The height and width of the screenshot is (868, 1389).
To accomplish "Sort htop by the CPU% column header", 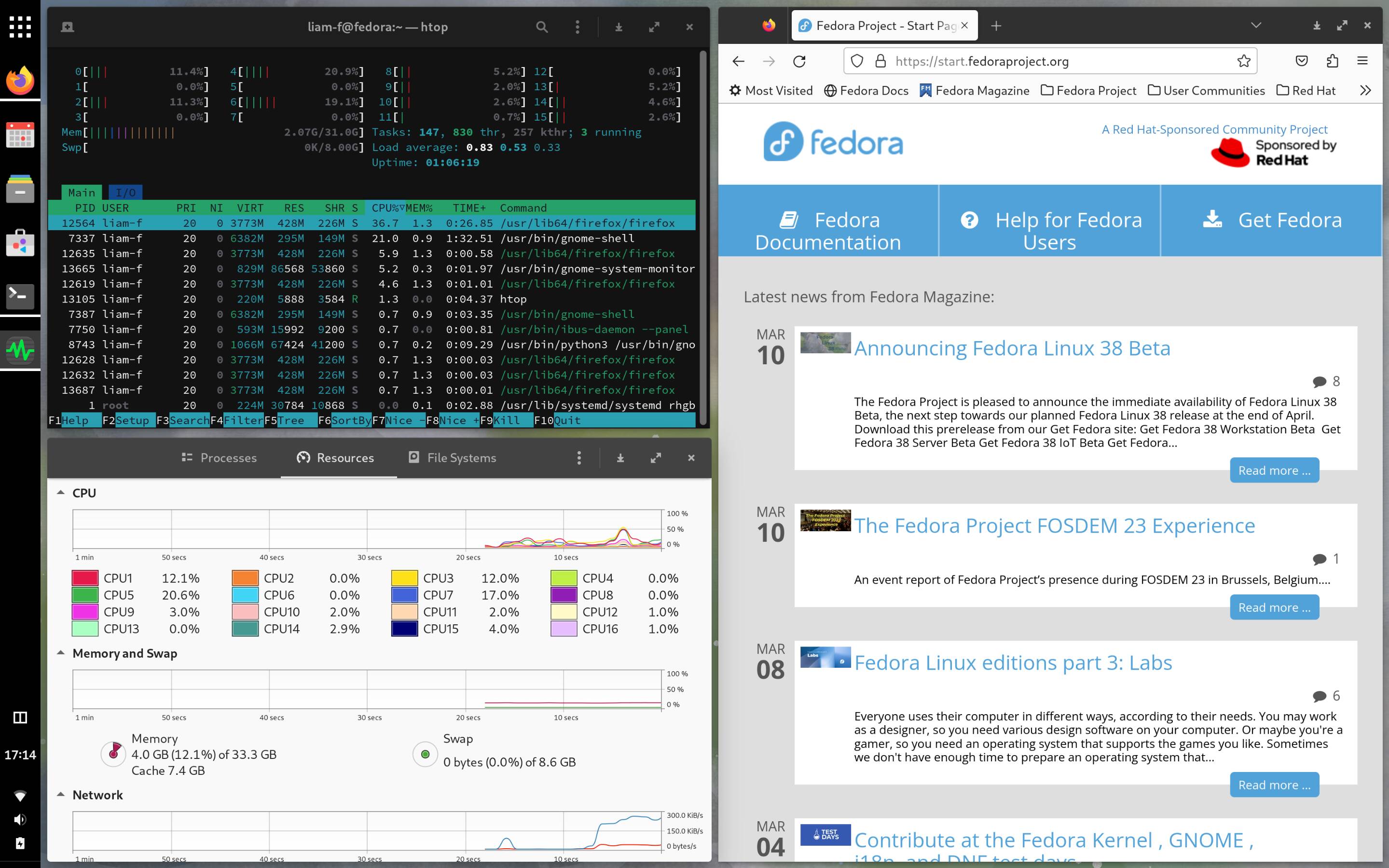I will pyautogui.click(x=388, y=208).
